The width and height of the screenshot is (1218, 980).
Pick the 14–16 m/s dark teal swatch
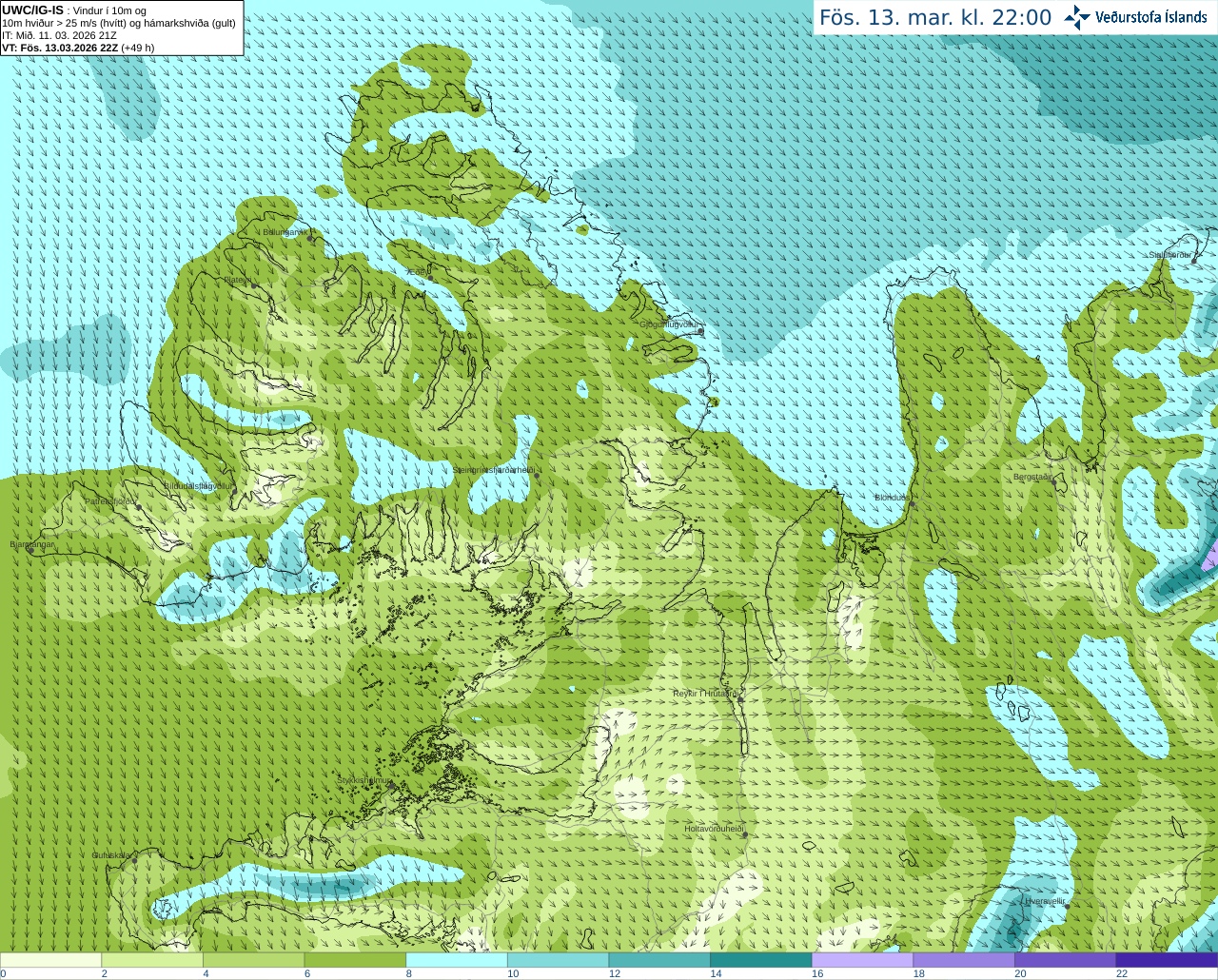point(761,960)
